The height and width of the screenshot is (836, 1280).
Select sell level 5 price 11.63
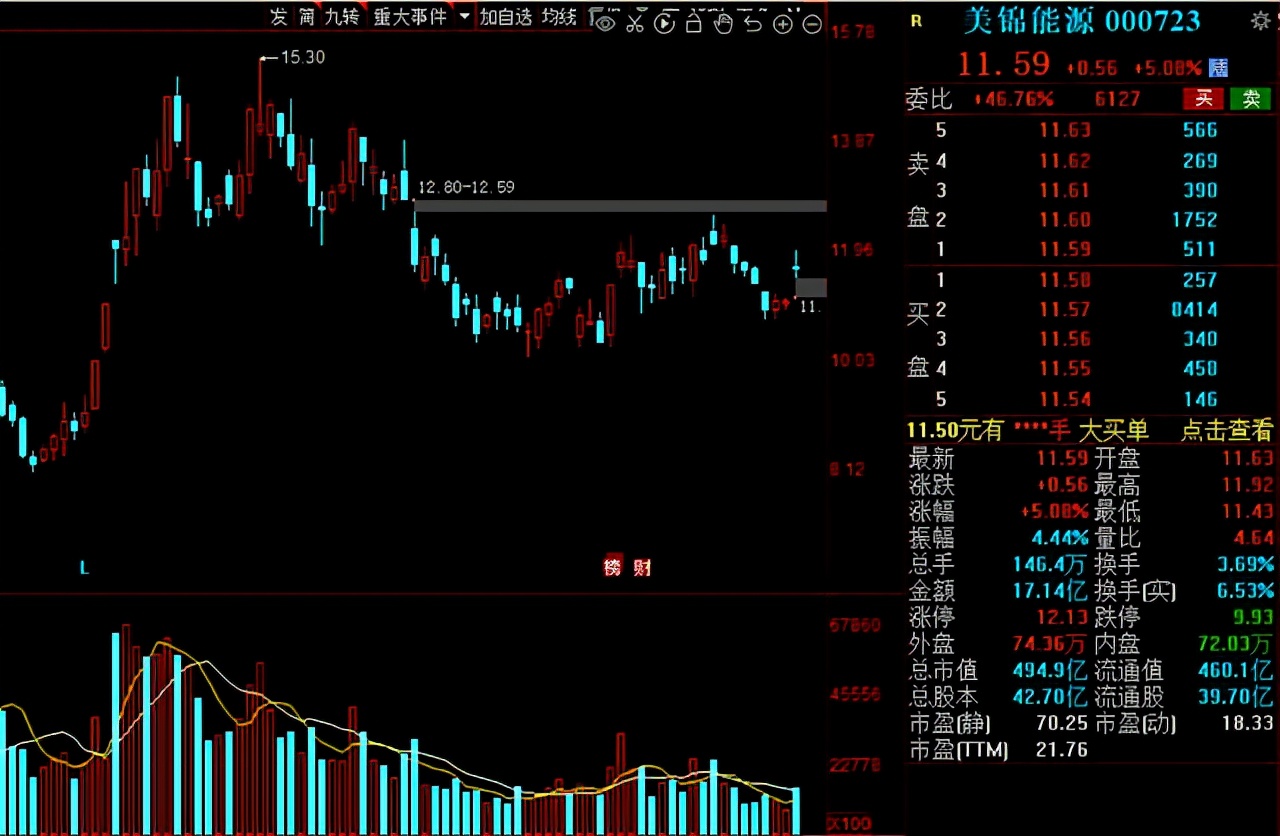pos(1064,130)
